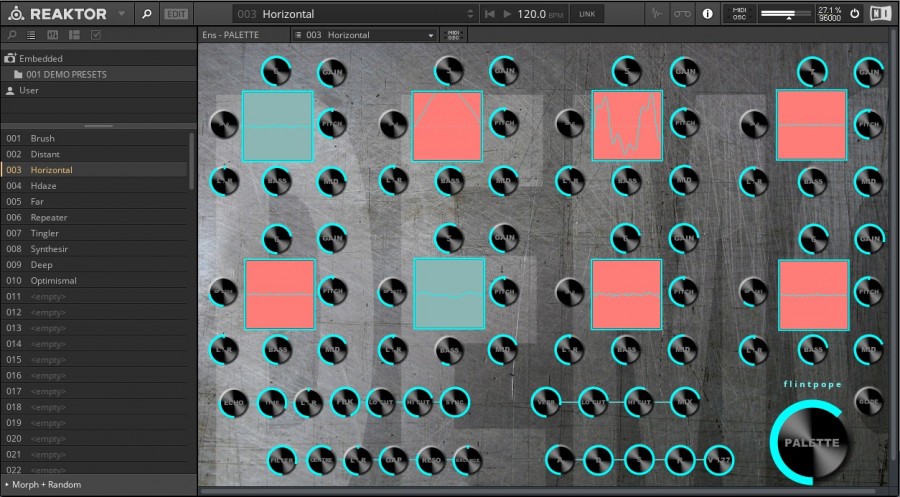900x497 pixels.
Task: Click the power icon in top toolbar
Action: click(854, 14)
